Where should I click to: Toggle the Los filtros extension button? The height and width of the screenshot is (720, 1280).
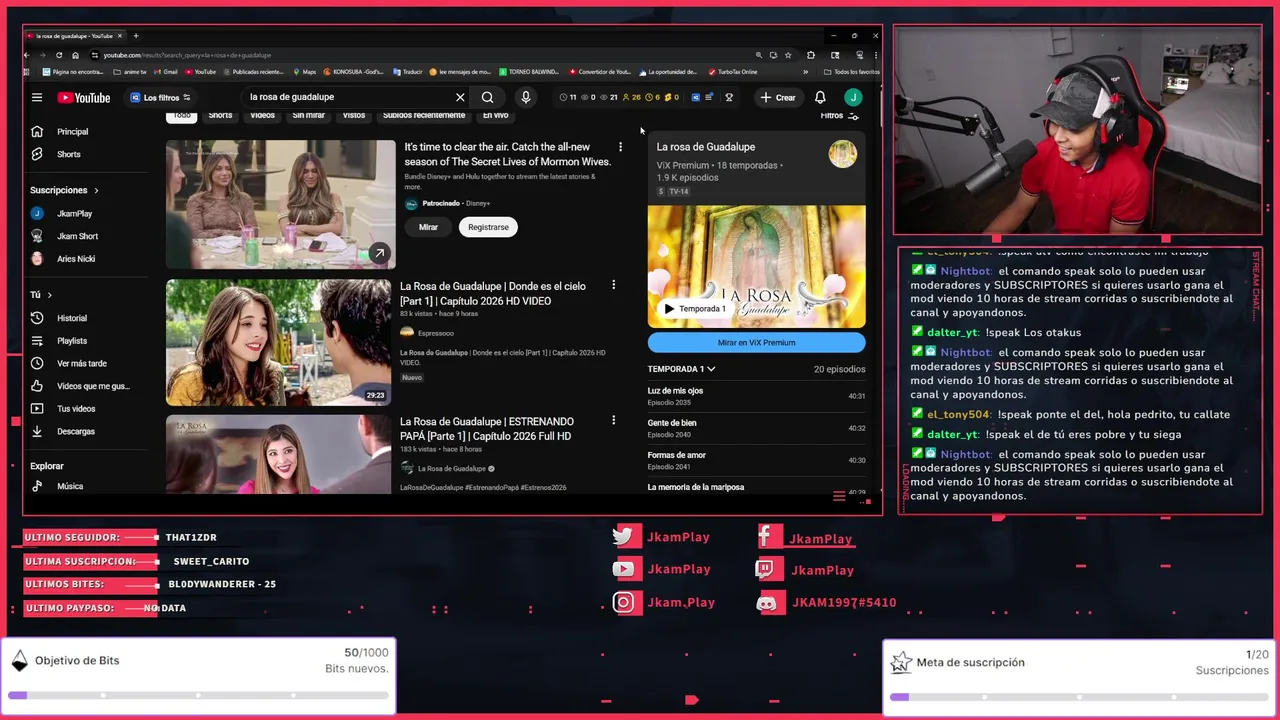(160, 97)
